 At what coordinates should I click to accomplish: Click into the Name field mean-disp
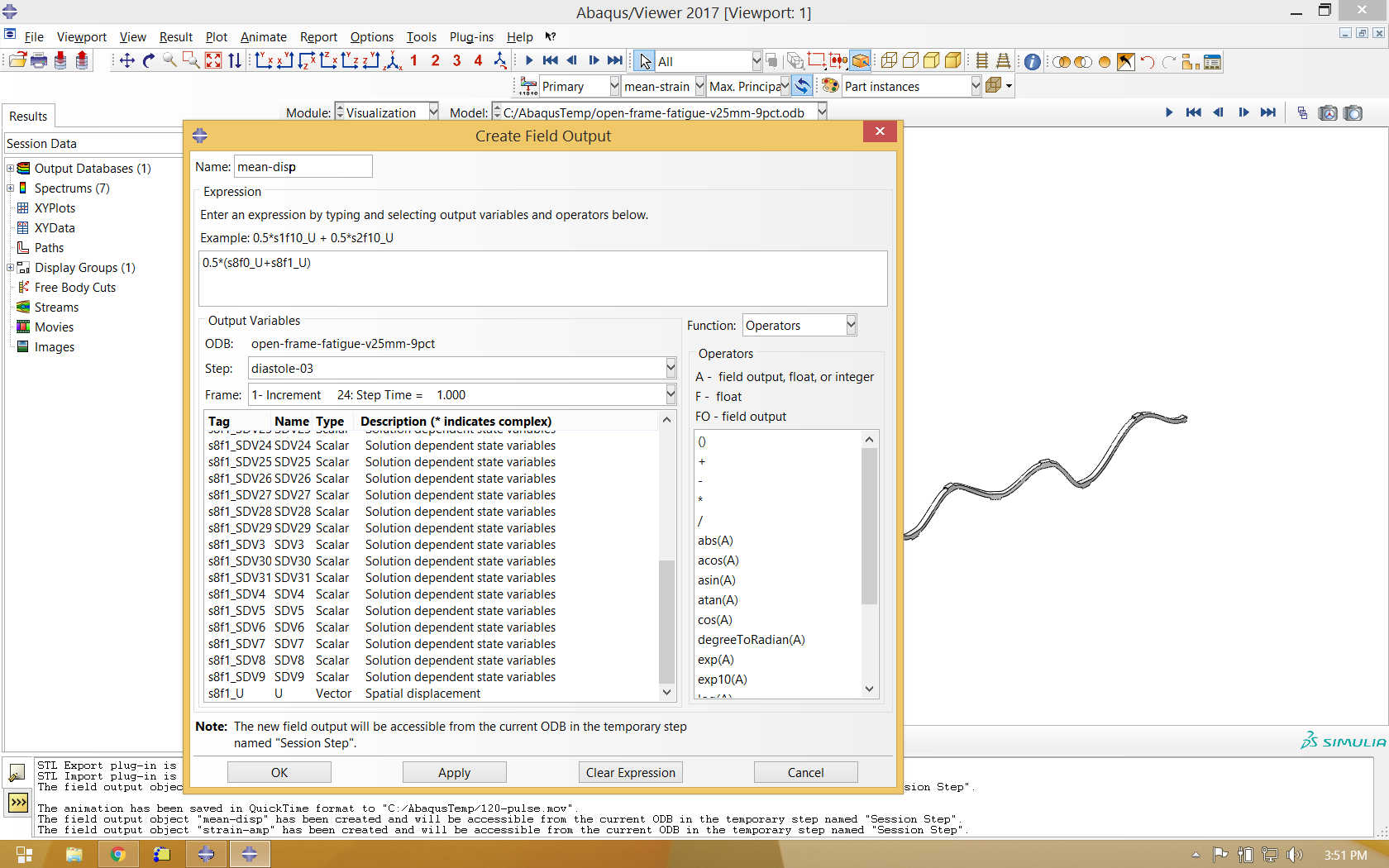click(303, 166)
